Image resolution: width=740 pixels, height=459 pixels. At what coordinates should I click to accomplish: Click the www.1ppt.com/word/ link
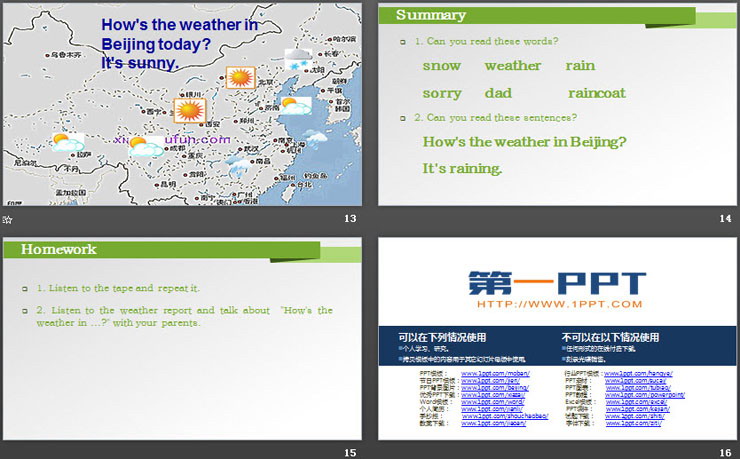pos(480,402)
